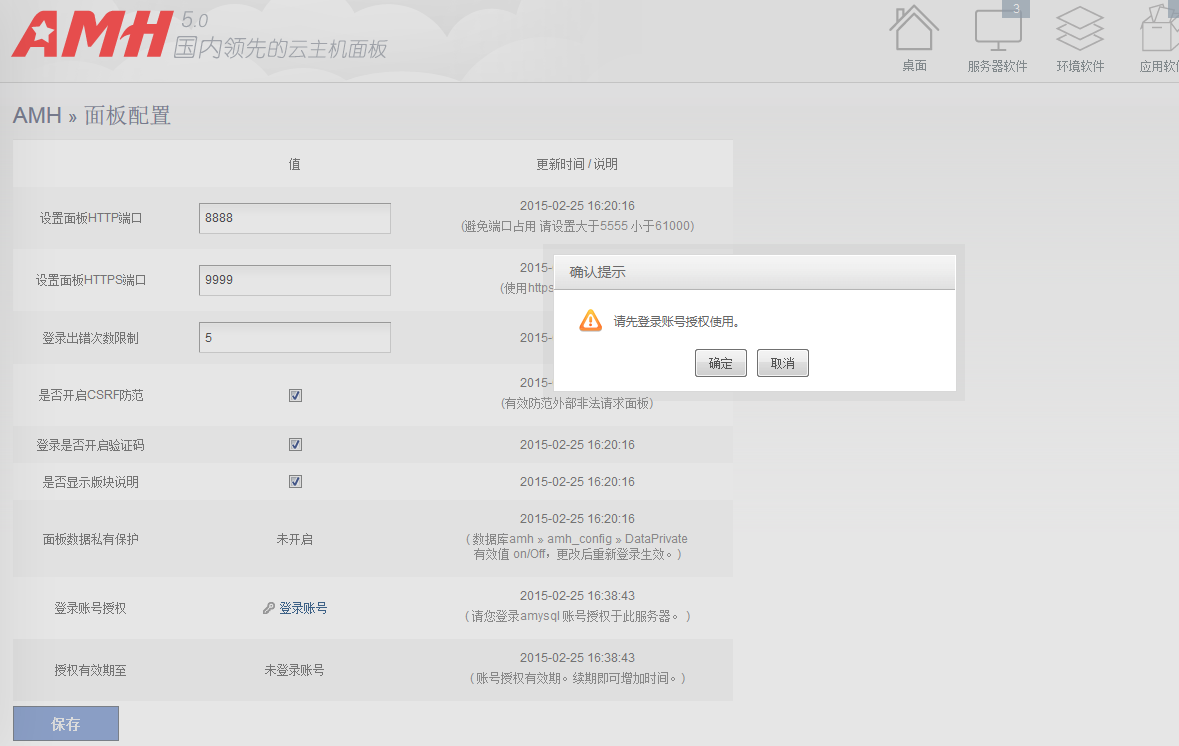The height and width of the screenshot is (746, 1179).
Task: Click the AMH star logo
Action: (x=42, y=37)
